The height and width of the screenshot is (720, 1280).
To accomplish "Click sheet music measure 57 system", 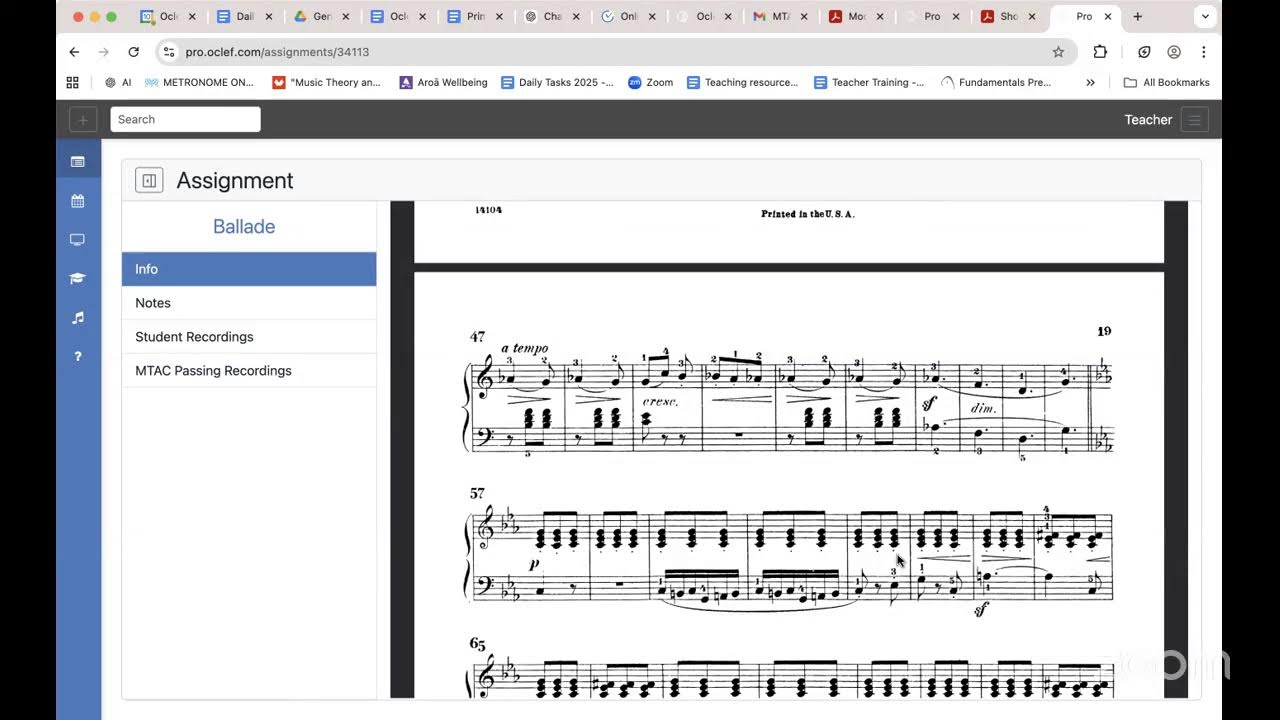I will coord(790,552).
